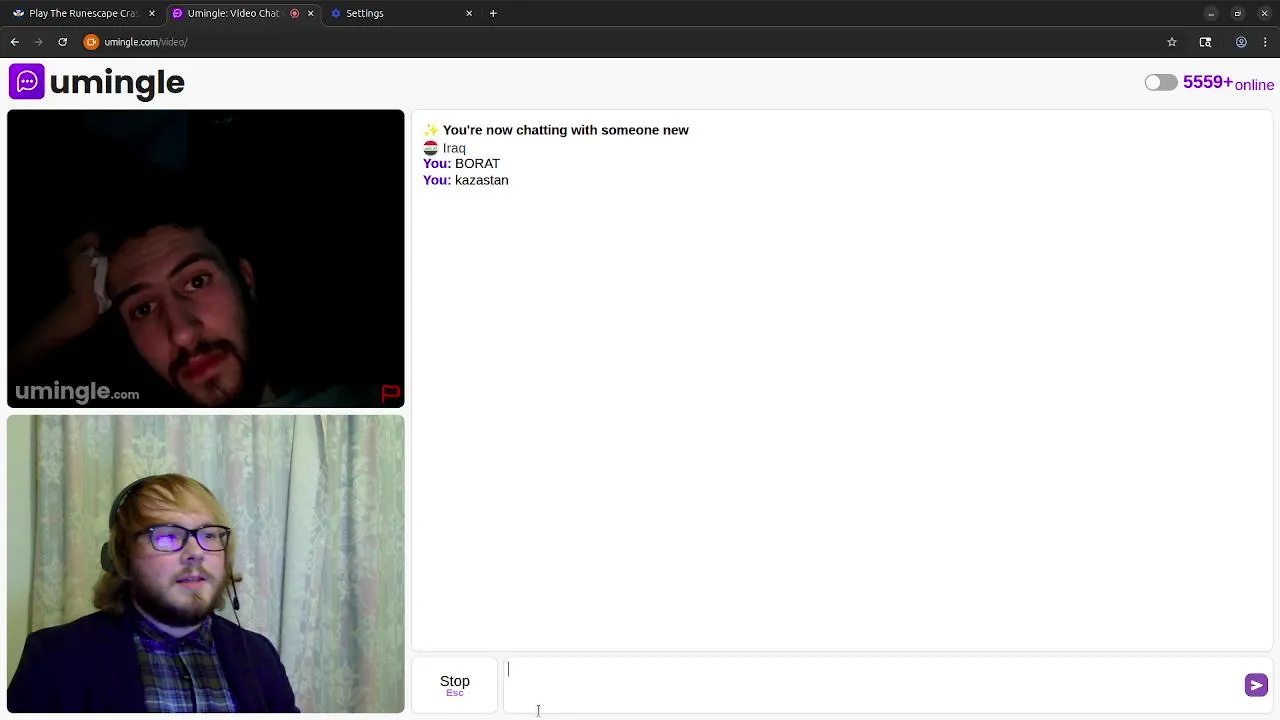The image size is (1280, 720).
Task: Click the 5559+ online counter
Action: click(1228, 83)
